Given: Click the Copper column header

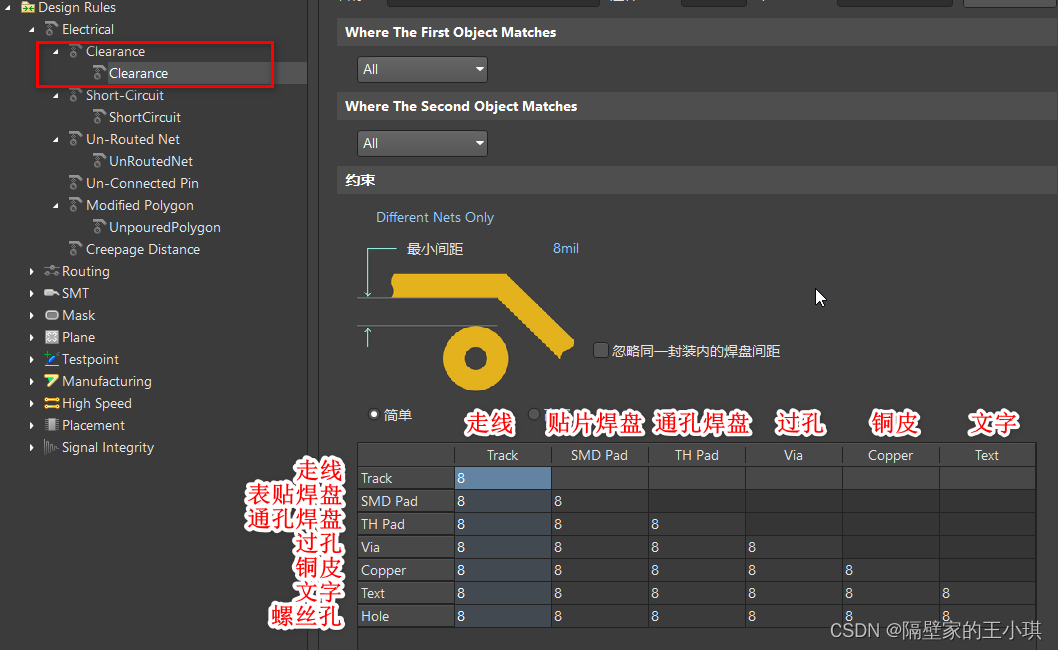Looking at the screenshot, I should pos(890,455).
